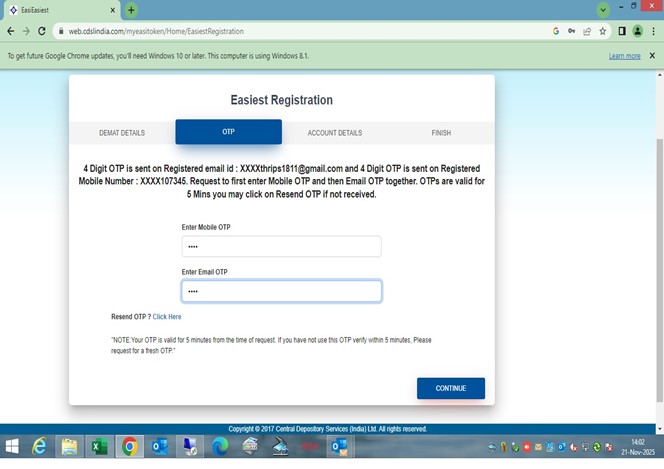This screenshot has width=664, height=469.
Task: Select the DEMAT DETAILS step tab
Action: (x=122, y=133)
